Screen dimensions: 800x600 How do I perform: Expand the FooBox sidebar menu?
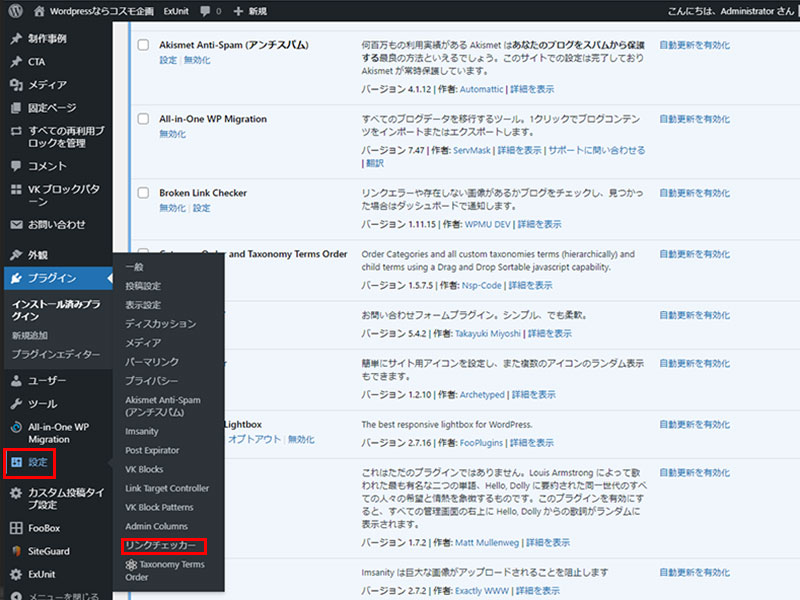[44, 528]
